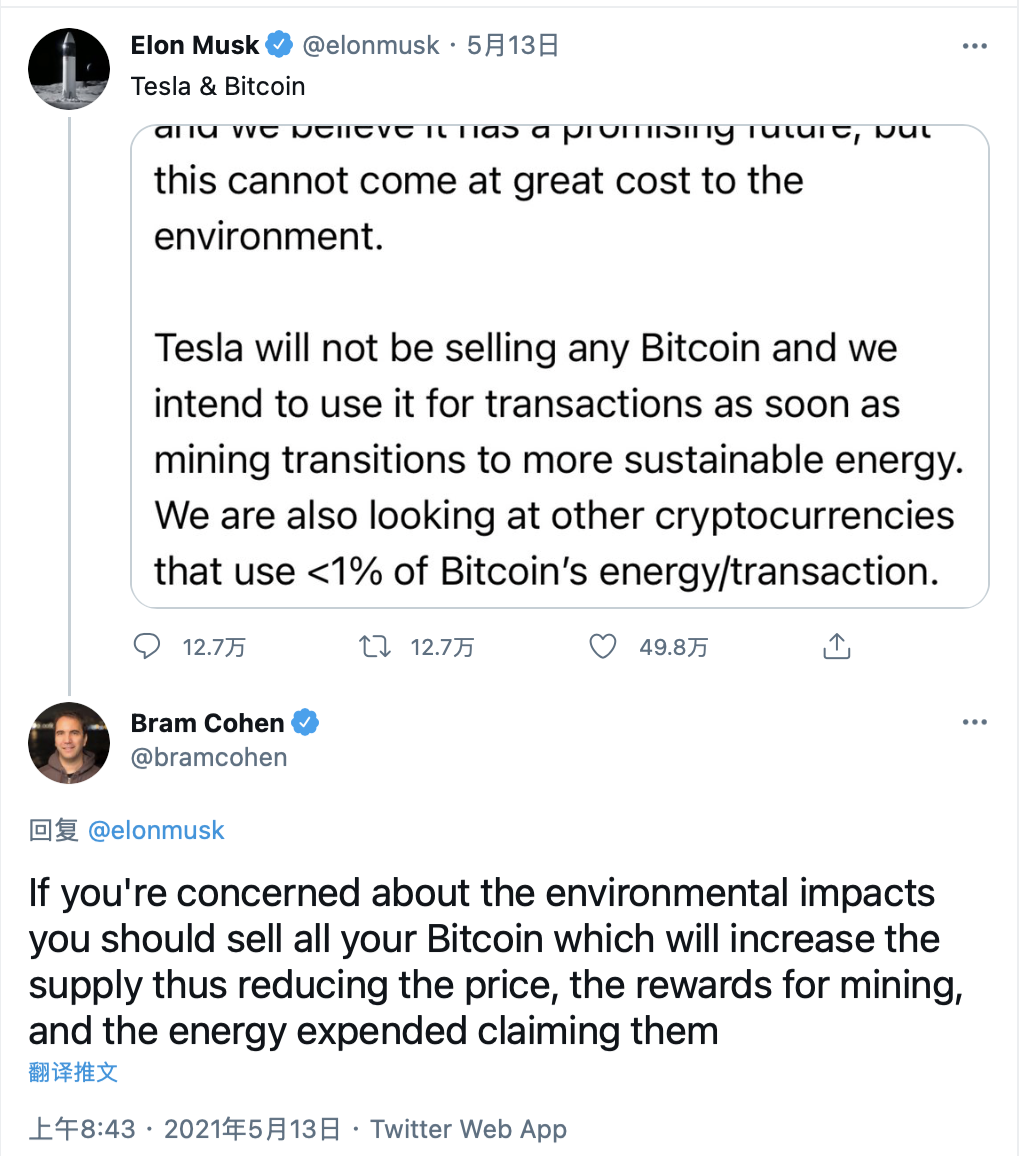Click the Bram Cohen display name

click(207, 722)
